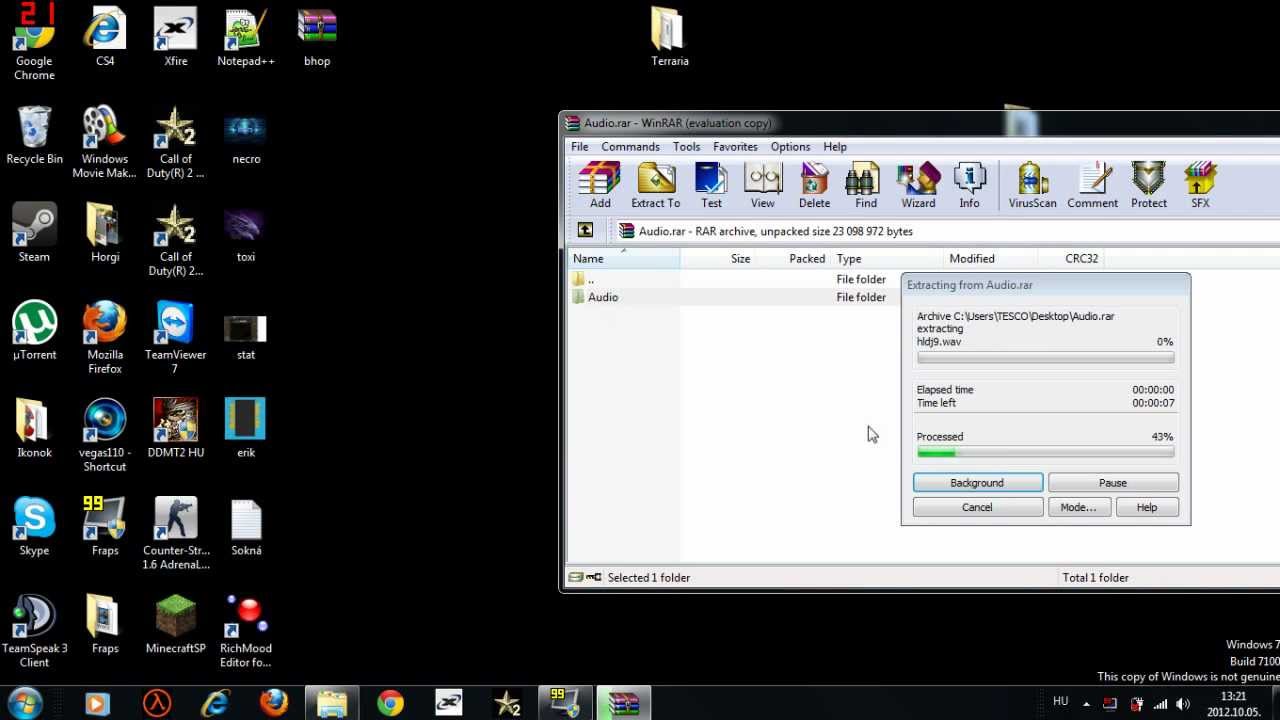Click the Add toolbar icon in WinRAR
The height and width of the screenshot is (720, 1280).
tap(600, 186)
